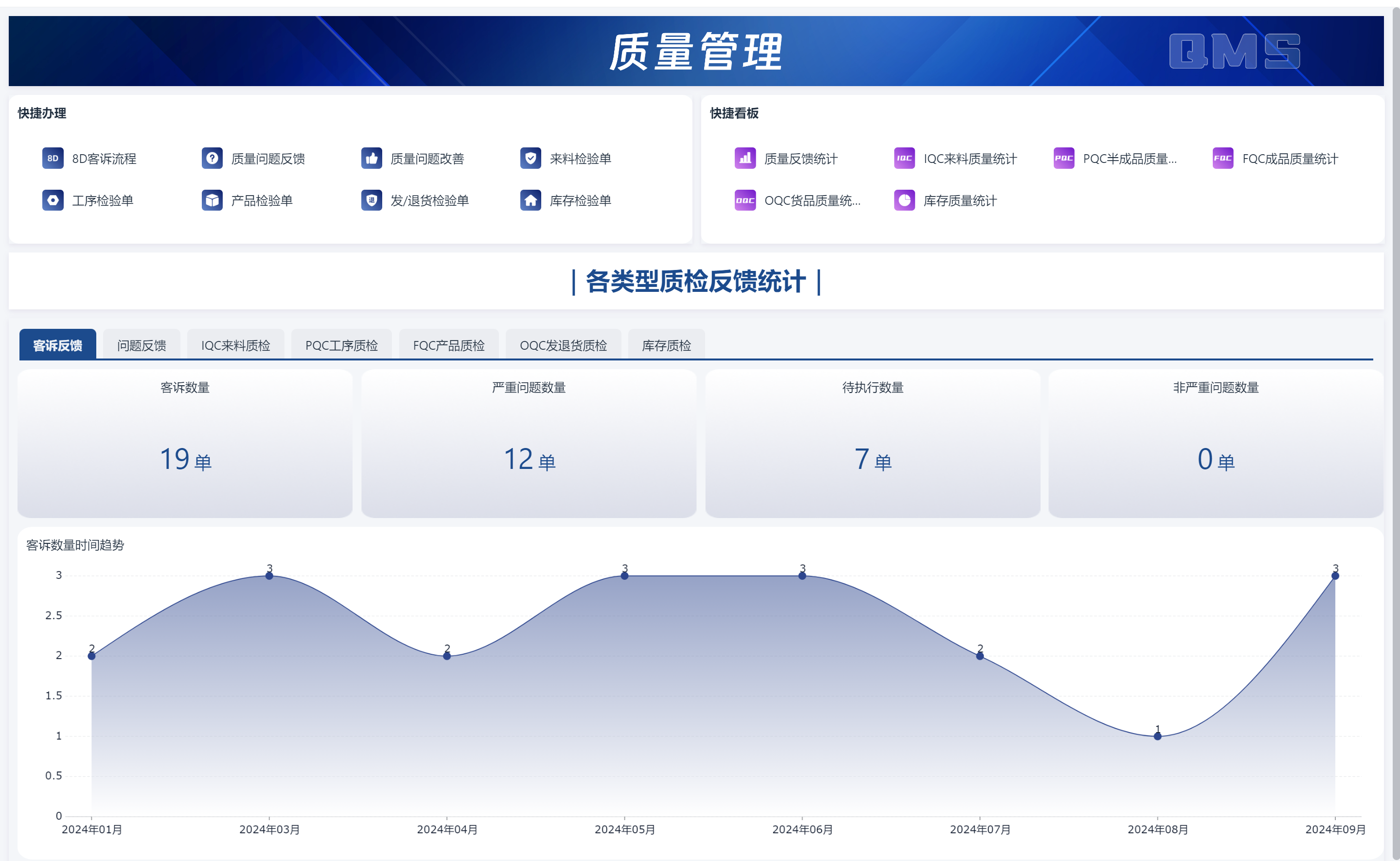Image resolution: width=1400 pixels, height=861 pixels.
Task: Click the 客诉数量时间趋势 chart title
Action: pyautogui.click(x=75, y=545)
